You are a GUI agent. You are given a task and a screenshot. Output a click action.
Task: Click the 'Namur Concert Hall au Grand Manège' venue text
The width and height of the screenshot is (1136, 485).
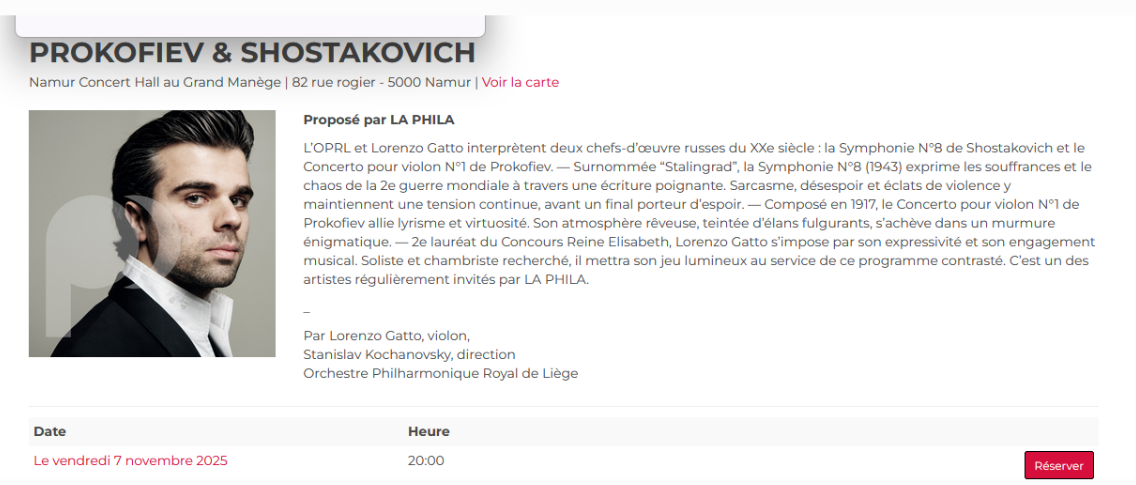point(155,82)
